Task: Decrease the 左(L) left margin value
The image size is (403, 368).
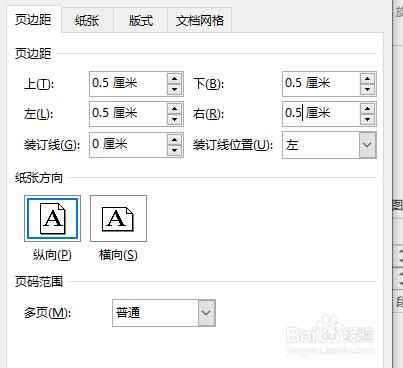Action: tap(175, 119)
